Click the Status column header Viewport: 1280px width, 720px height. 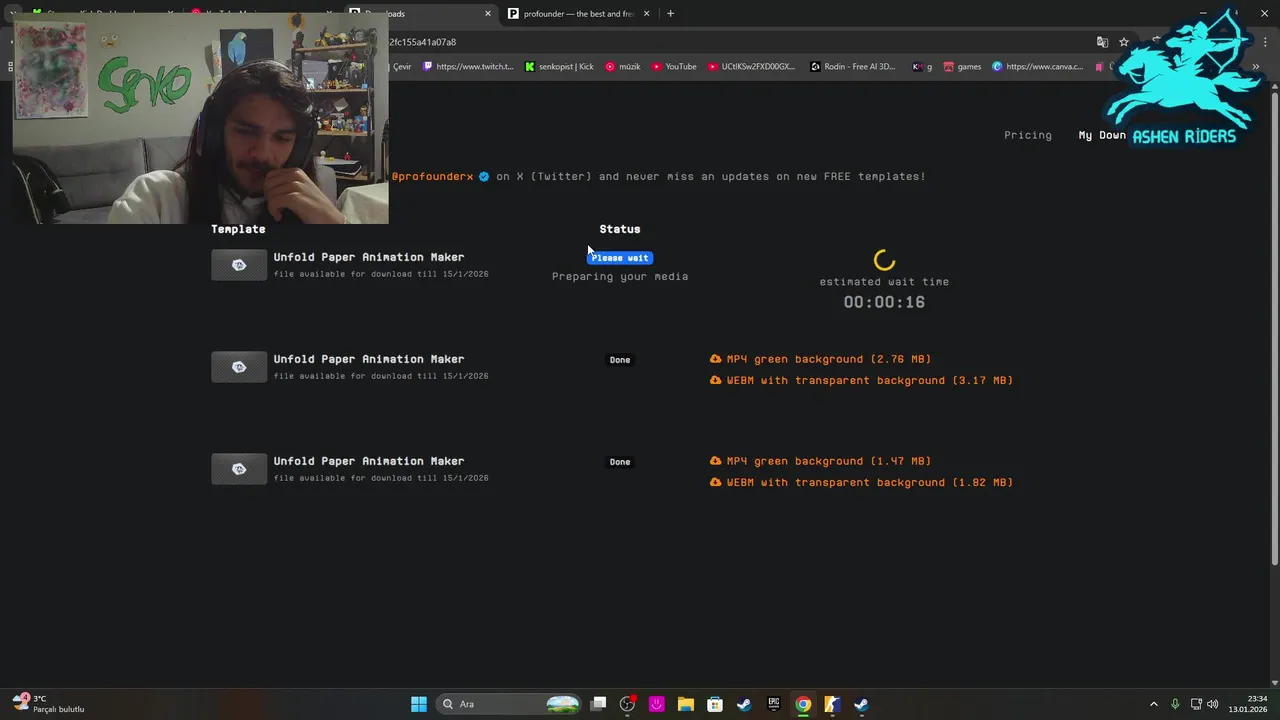pos(620,229)
